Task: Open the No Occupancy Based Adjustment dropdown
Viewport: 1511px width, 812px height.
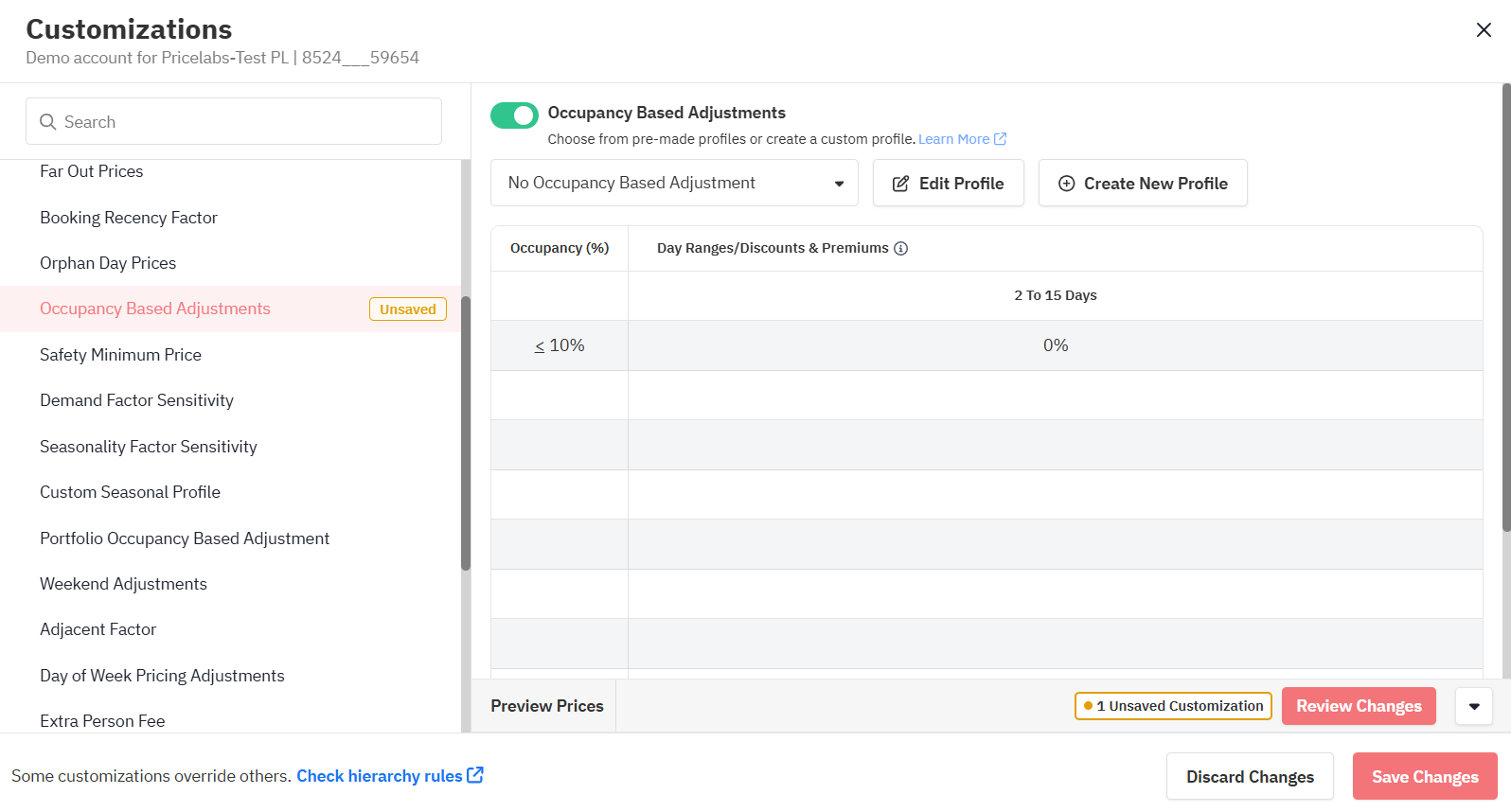Action: (674, 183)
